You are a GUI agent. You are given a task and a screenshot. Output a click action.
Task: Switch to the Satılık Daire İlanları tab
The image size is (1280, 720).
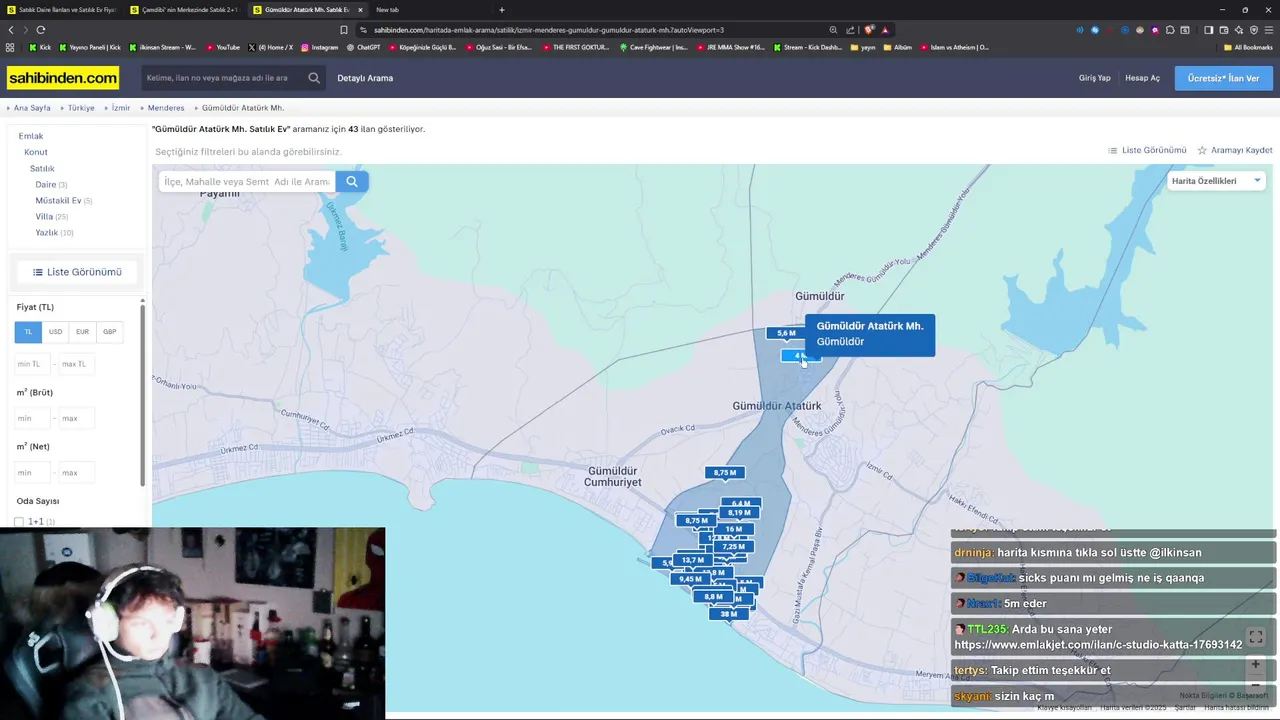pyautogui.click(x=62, y=9)
